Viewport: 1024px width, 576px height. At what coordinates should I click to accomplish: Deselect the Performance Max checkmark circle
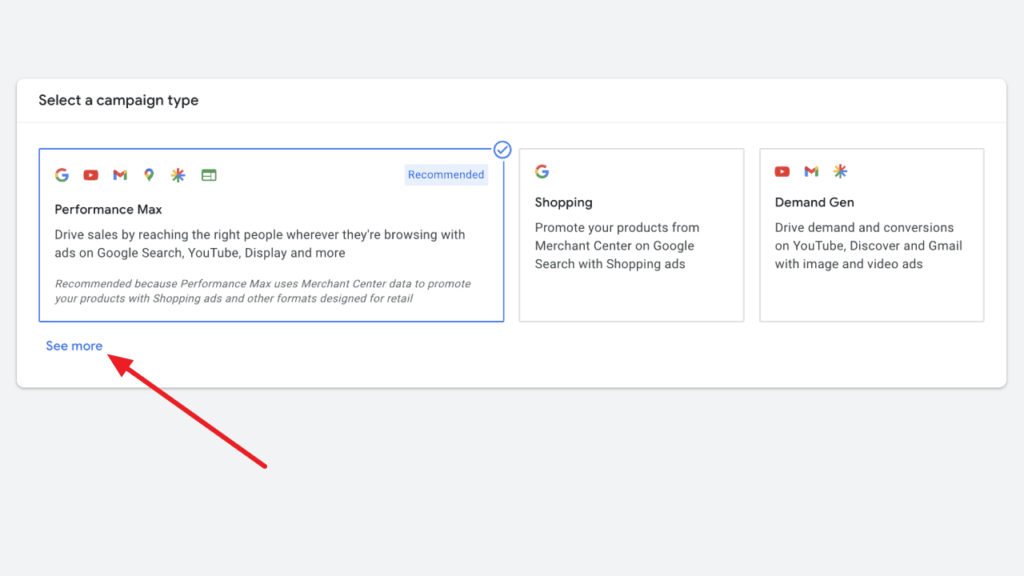click(x=503, y=149)
